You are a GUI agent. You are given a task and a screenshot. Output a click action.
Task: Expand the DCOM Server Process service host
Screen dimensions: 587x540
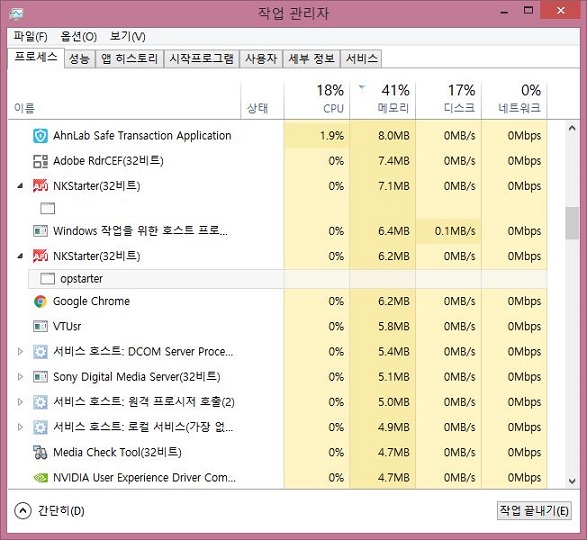coord(20,351)
